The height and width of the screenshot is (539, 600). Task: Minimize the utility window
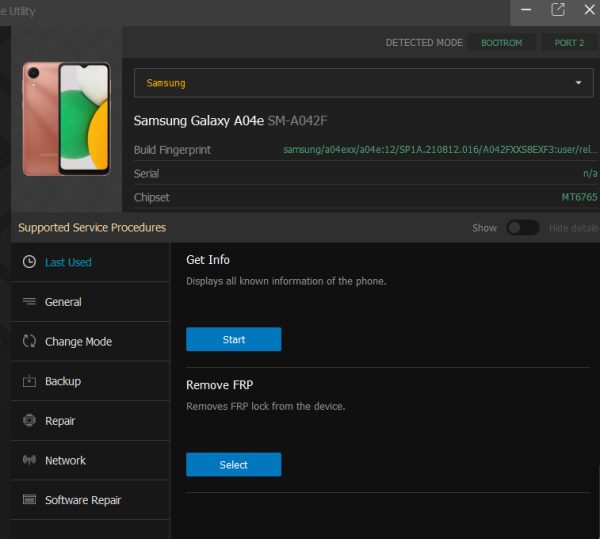[x=526, y=10]
